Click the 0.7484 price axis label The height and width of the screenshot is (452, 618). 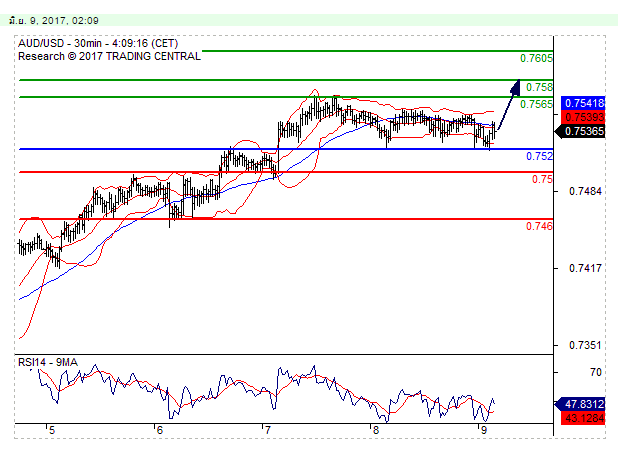pyautogui.click(x=585, y=192)
